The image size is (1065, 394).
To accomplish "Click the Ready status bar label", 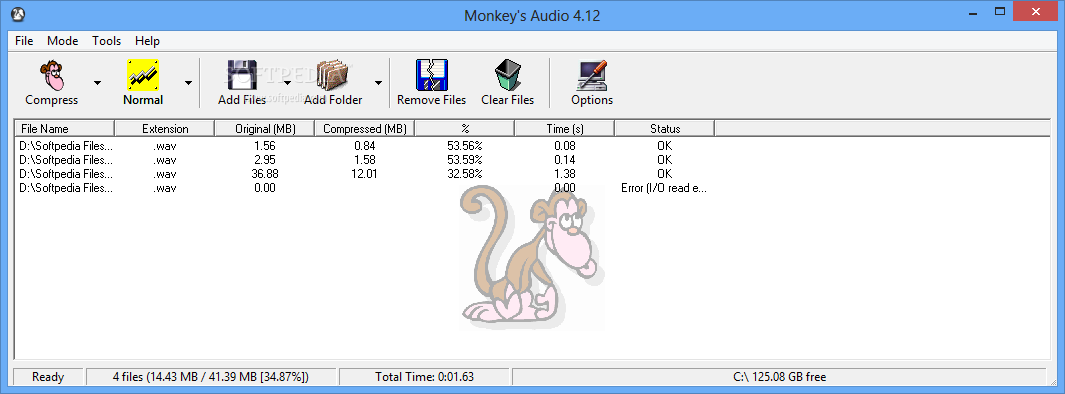I will click(48, 377).
